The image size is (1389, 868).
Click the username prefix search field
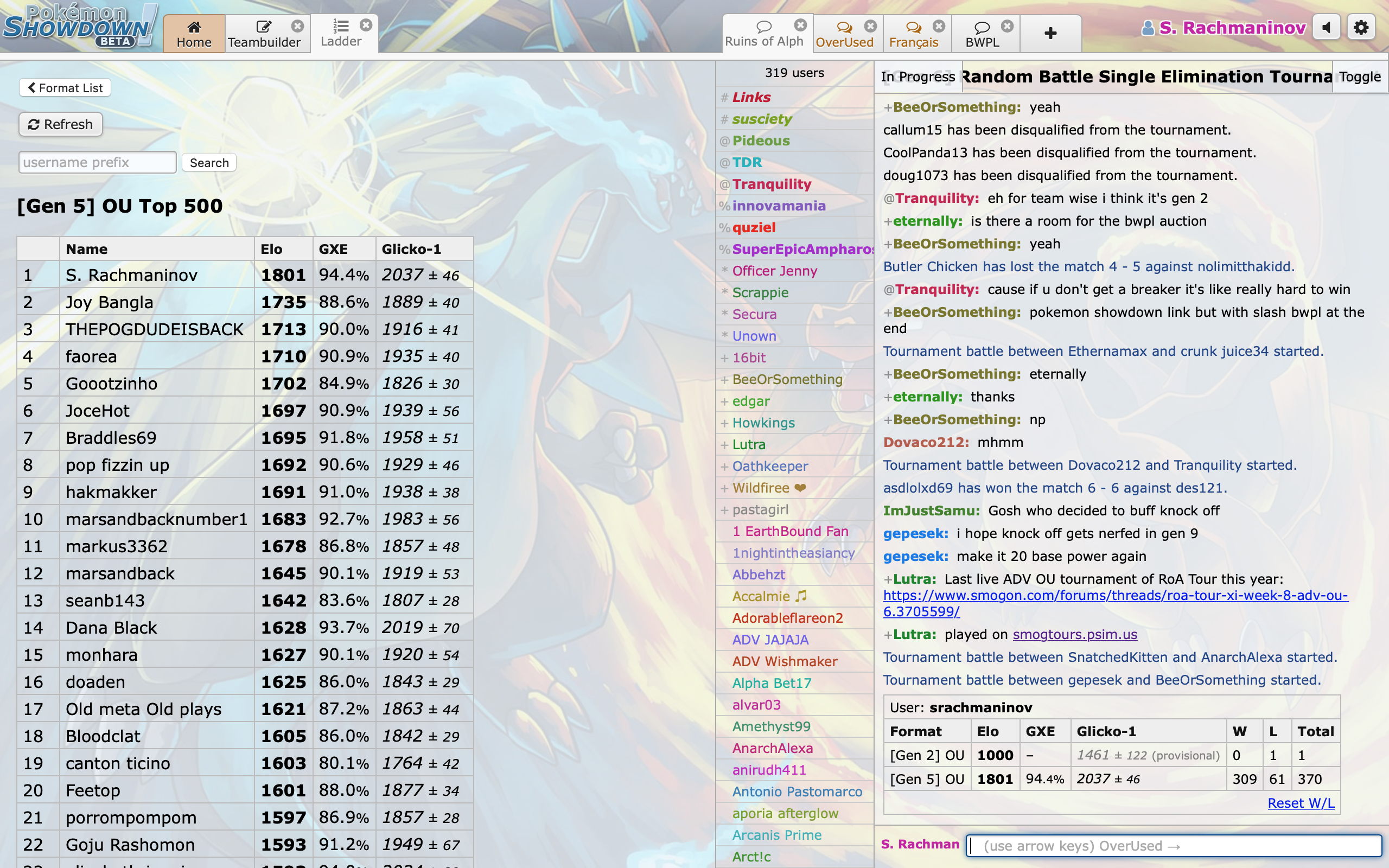click(x=98, y=162)
